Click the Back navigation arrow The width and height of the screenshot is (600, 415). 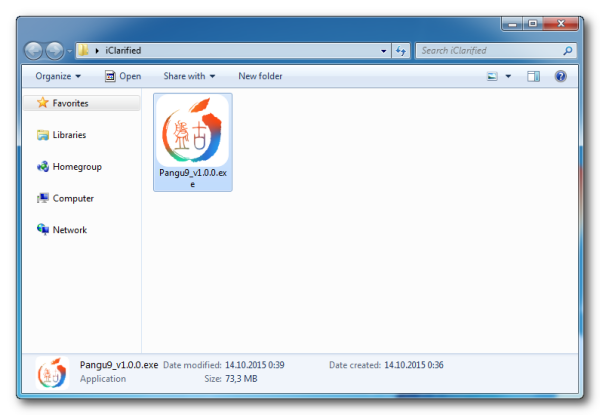click(34, 50)
